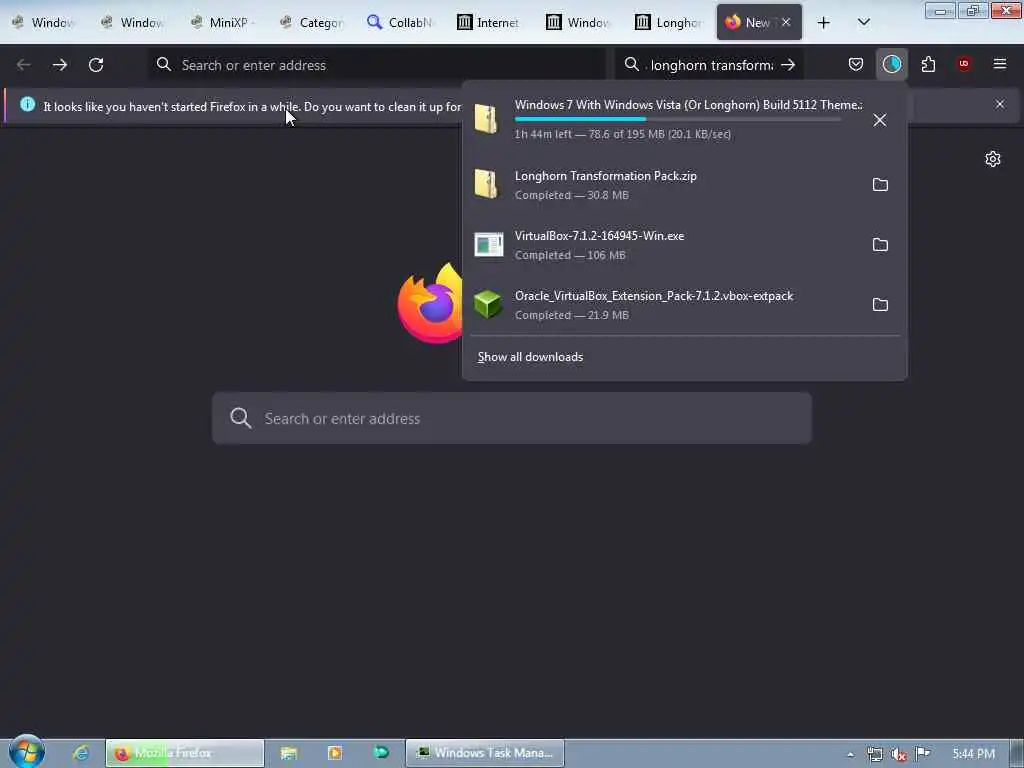Click the Longhorn Transformation Pack zip file icon
The width and height of the screenshot is (1024, 768).
(x=487, y=184)
